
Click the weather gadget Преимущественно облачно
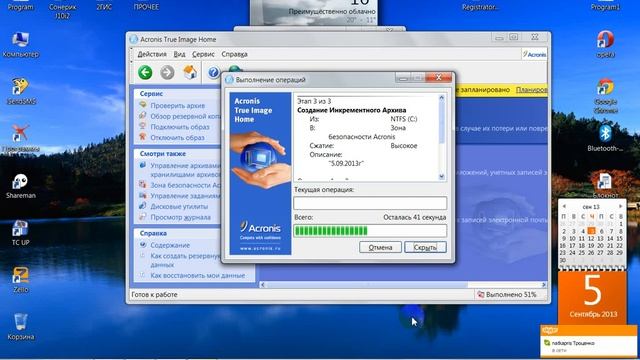313,13
